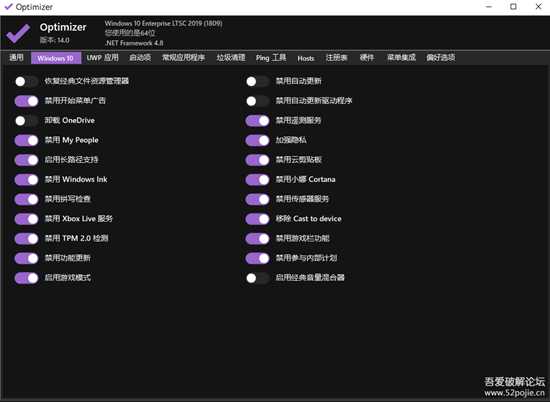The width and height of the screenshot is (550, 402).
Task: Click the small Optimizer icon in title bar
Action: 8,6
